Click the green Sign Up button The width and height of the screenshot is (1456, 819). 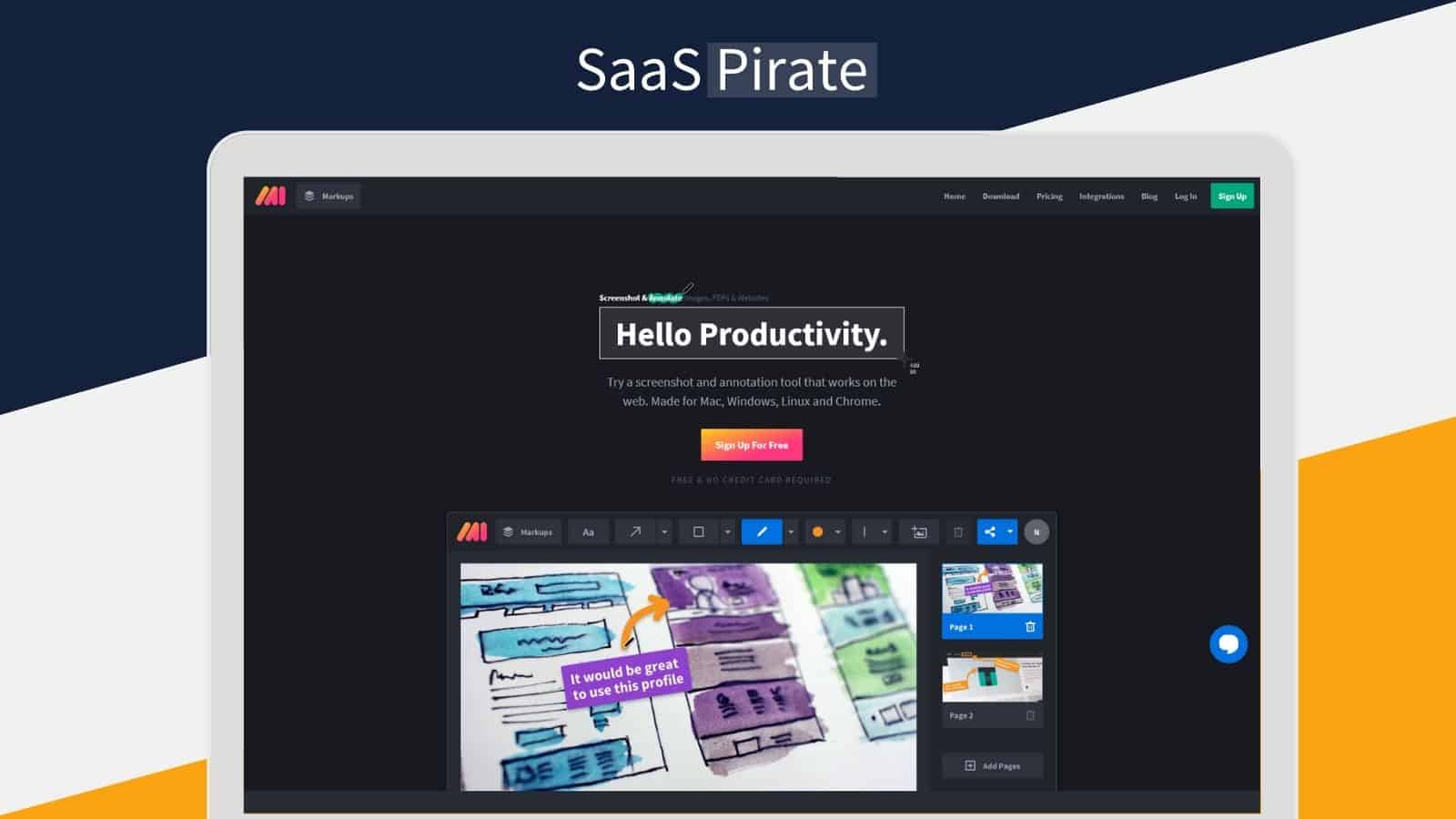pyautogui.click(x=1232, y=196)
